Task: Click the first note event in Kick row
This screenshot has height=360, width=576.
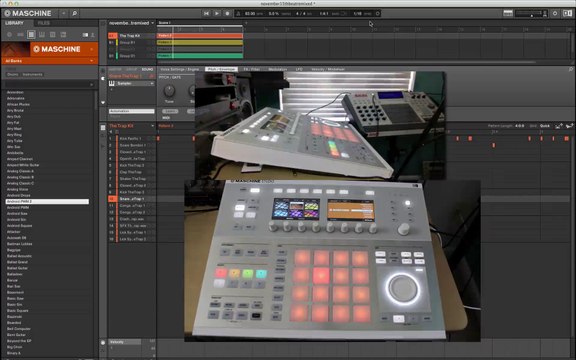Action: pyautogui.click(x=158, y=138)
